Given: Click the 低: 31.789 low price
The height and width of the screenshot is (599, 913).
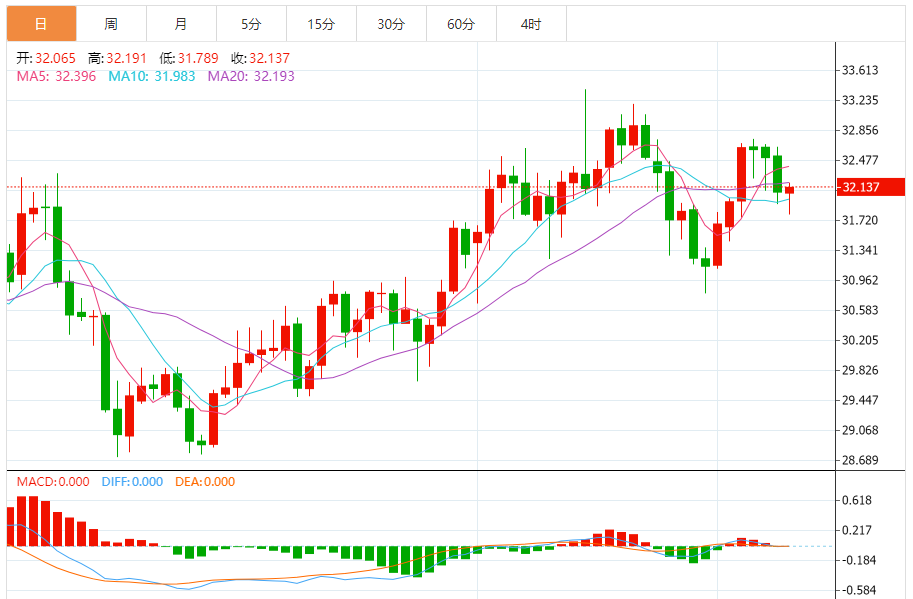Looking at the screenshot, I should (189, 58).
